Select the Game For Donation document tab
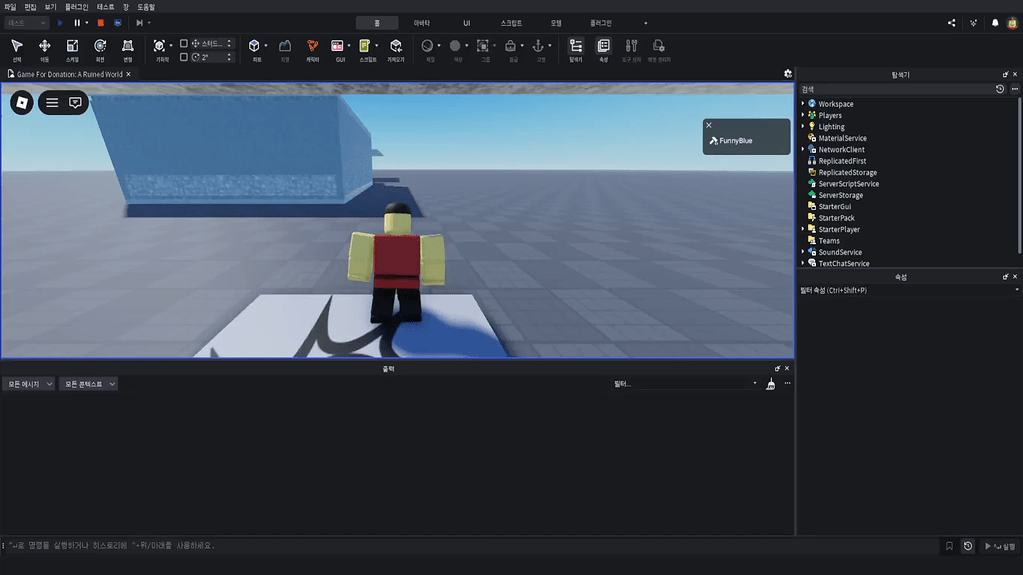The image size is (1023, 575). click(x=69, y=74)
